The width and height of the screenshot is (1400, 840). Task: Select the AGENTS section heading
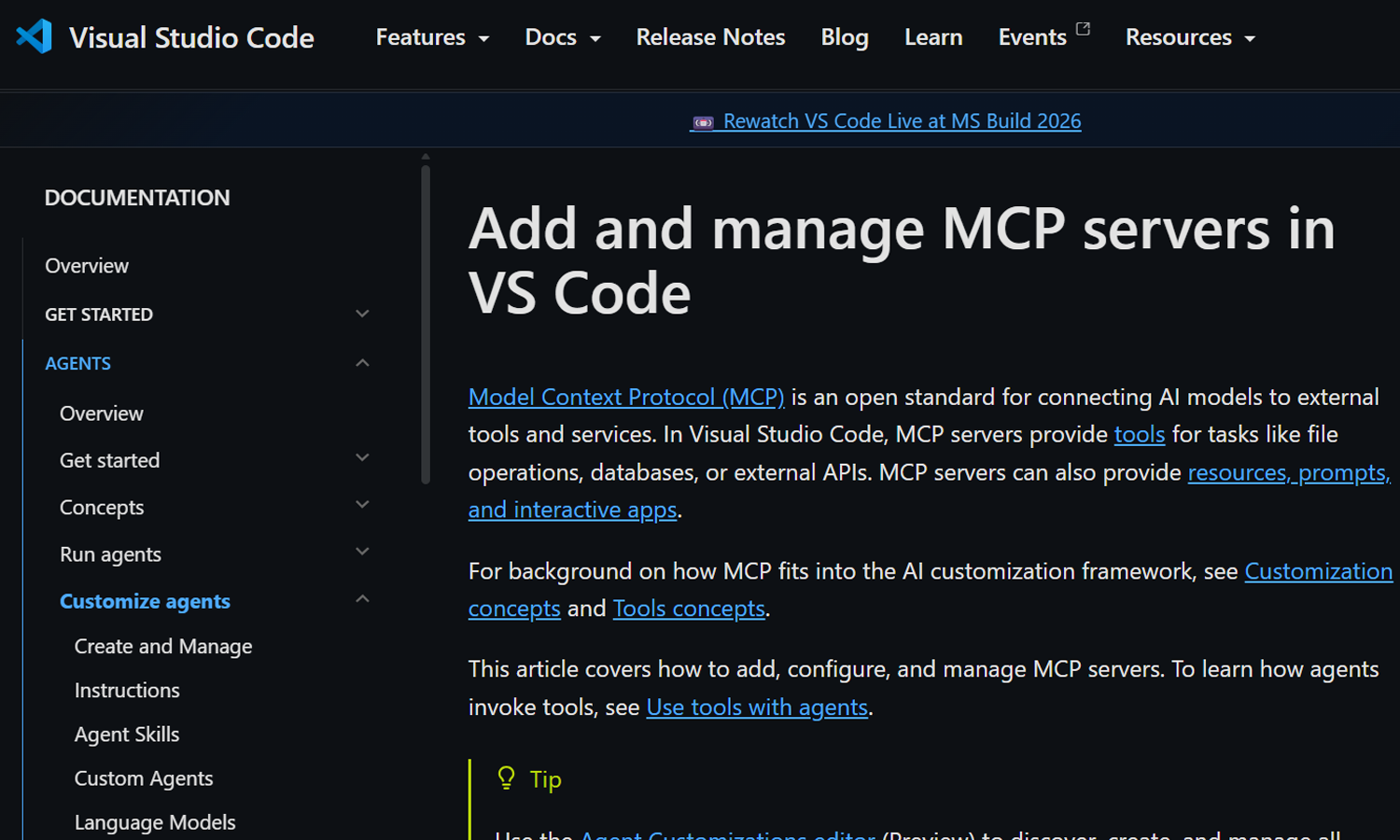[x=77, y=363]
